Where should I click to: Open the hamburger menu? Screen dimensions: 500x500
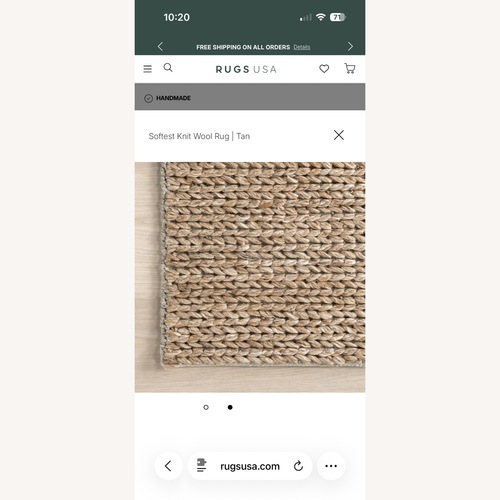point(147,69)
